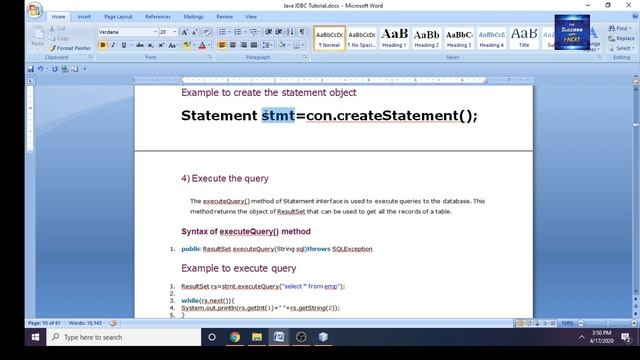Open the Font dialog launcher
Viewport: 640px width, 360px height.
(209, 58)
